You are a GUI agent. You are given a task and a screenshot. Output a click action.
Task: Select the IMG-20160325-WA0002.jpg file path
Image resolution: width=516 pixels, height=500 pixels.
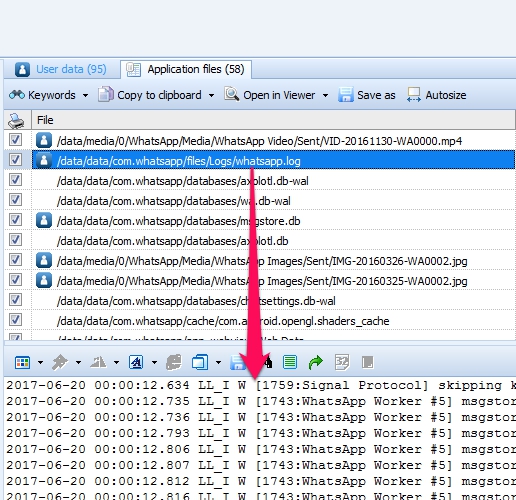(x=262, y=281)
